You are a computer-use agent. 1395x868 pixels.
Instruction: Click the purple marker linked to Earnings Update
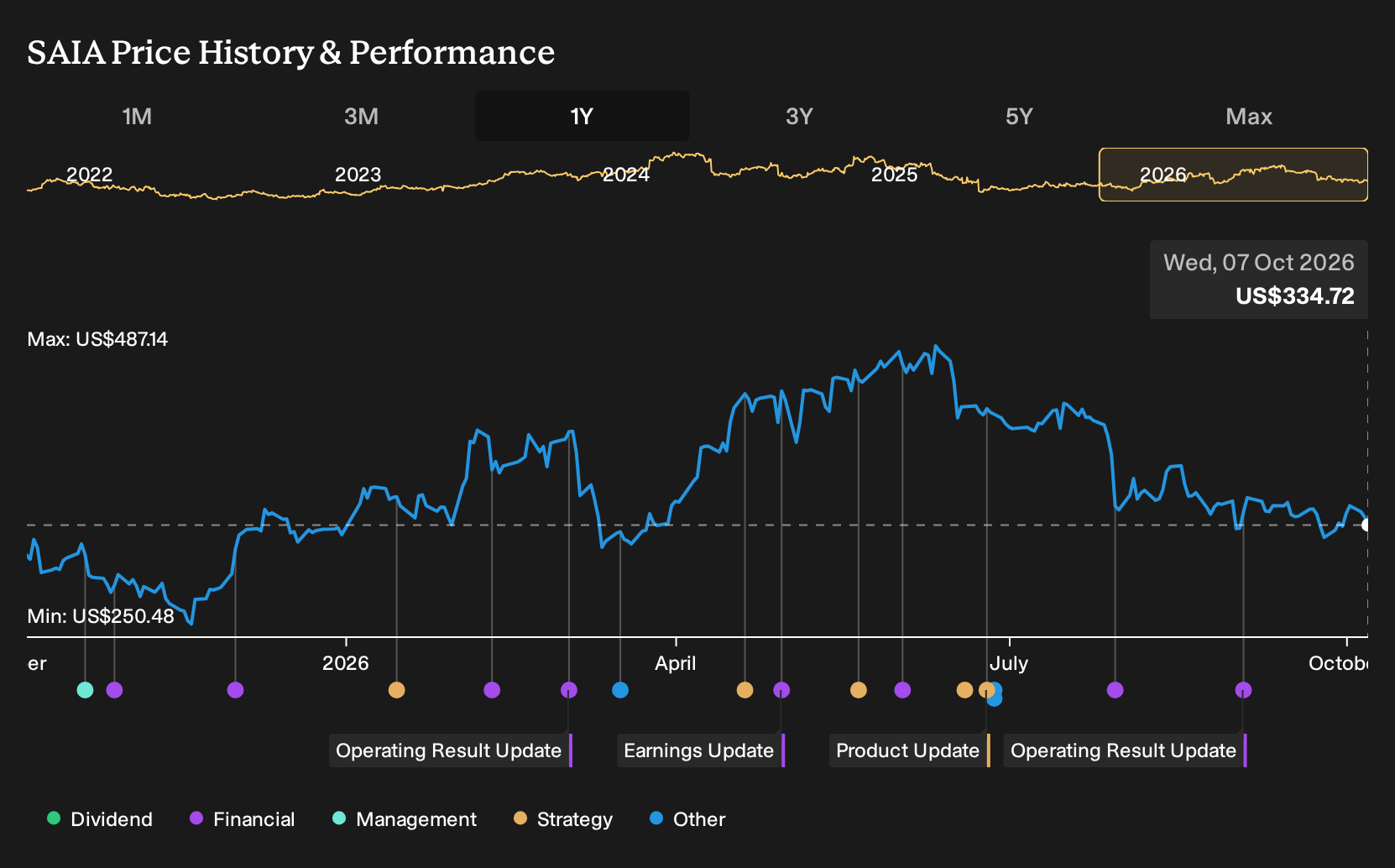[781, 690]
